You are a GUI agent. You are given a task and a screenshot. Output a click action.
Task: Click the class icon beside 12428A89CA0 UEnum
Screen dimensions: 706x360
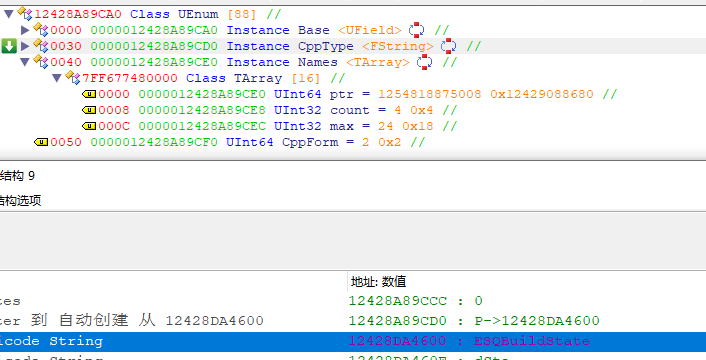click(25, 14)
